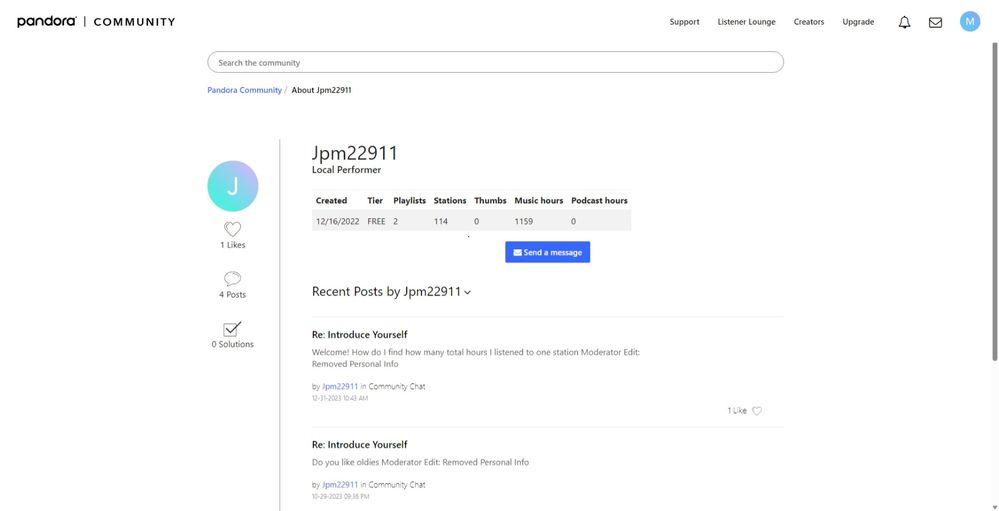Open the Listener Lounge menu item
The width and height of the screenshot is (999, 511).
[746, 22]
